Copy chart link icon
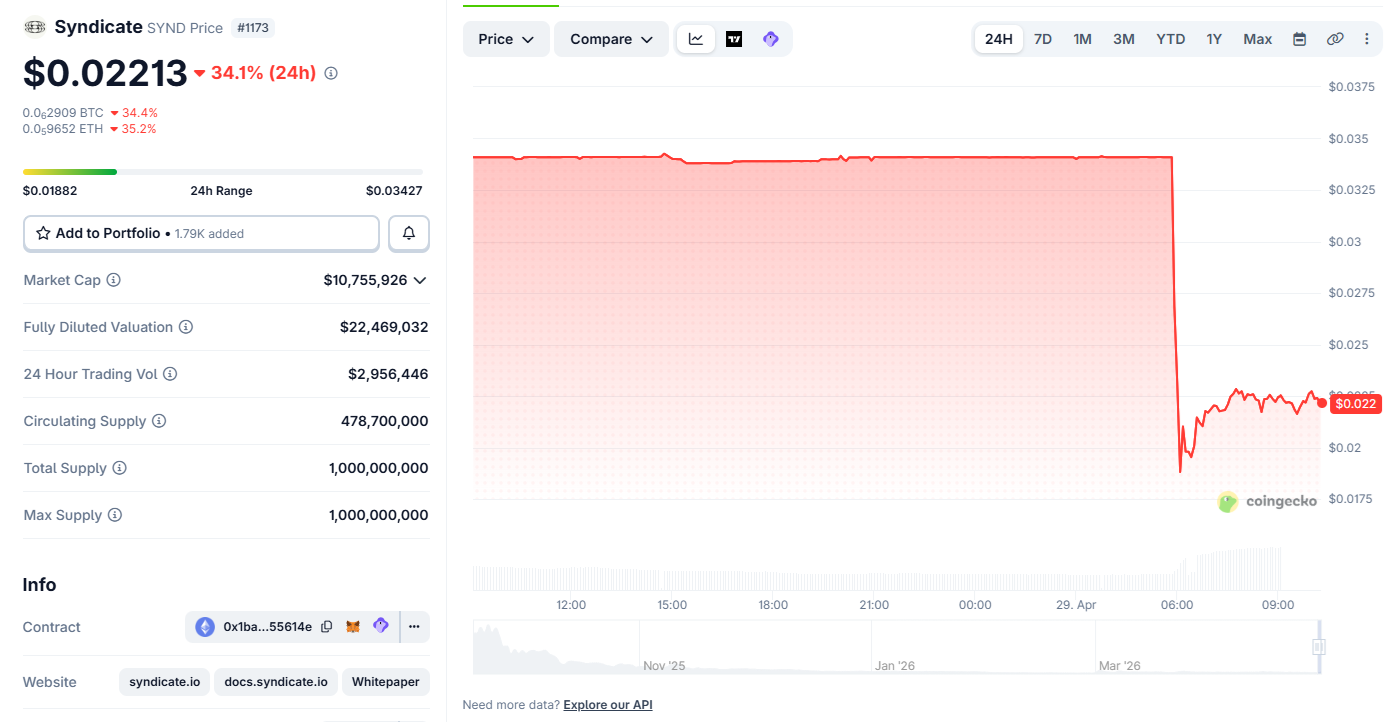1391x722 pixels. click(x=1335, y=39)
